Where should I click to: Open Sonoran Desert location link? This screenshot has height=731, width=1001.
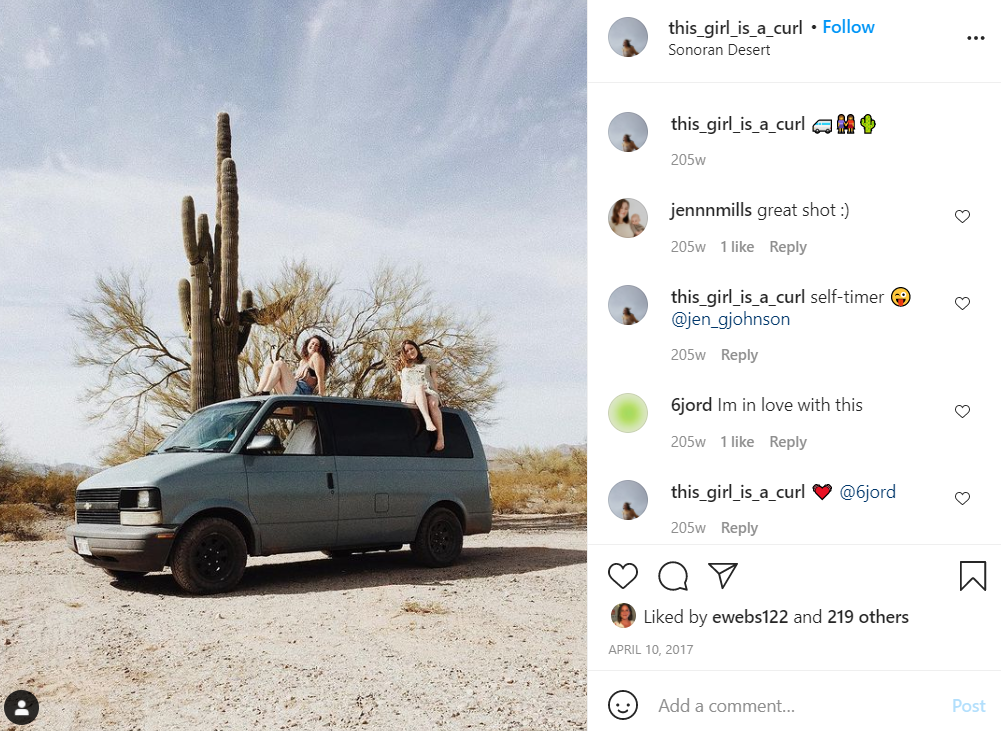[x=719, y=50]
